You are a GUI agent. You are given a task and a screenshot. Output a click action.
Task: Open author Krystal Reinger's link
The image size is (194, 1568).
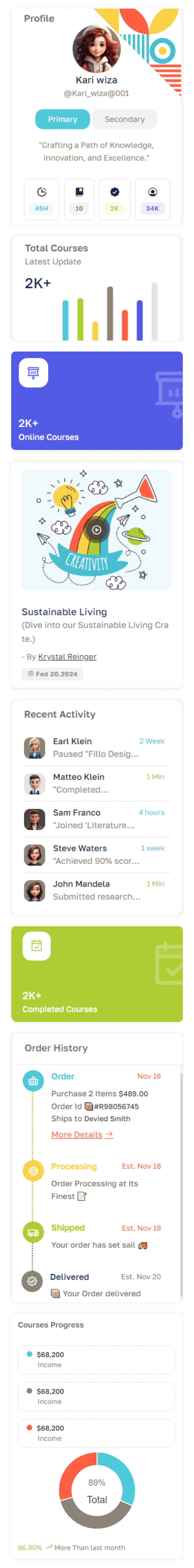point(67,657)
